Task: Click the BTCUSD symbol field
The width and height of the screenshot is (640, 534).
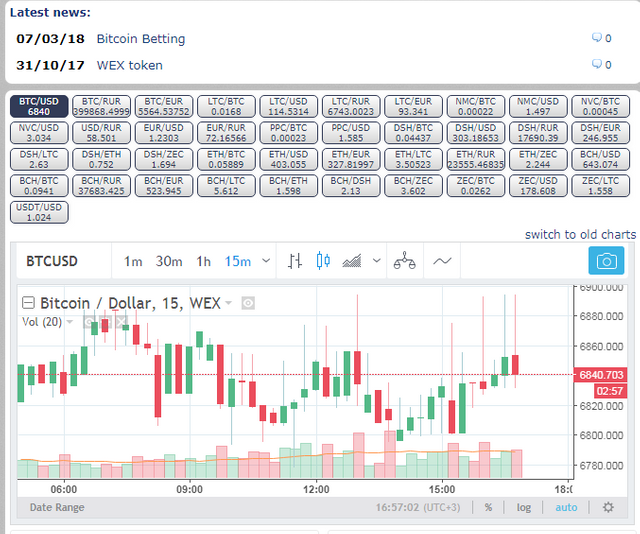Action: (52, 261)
